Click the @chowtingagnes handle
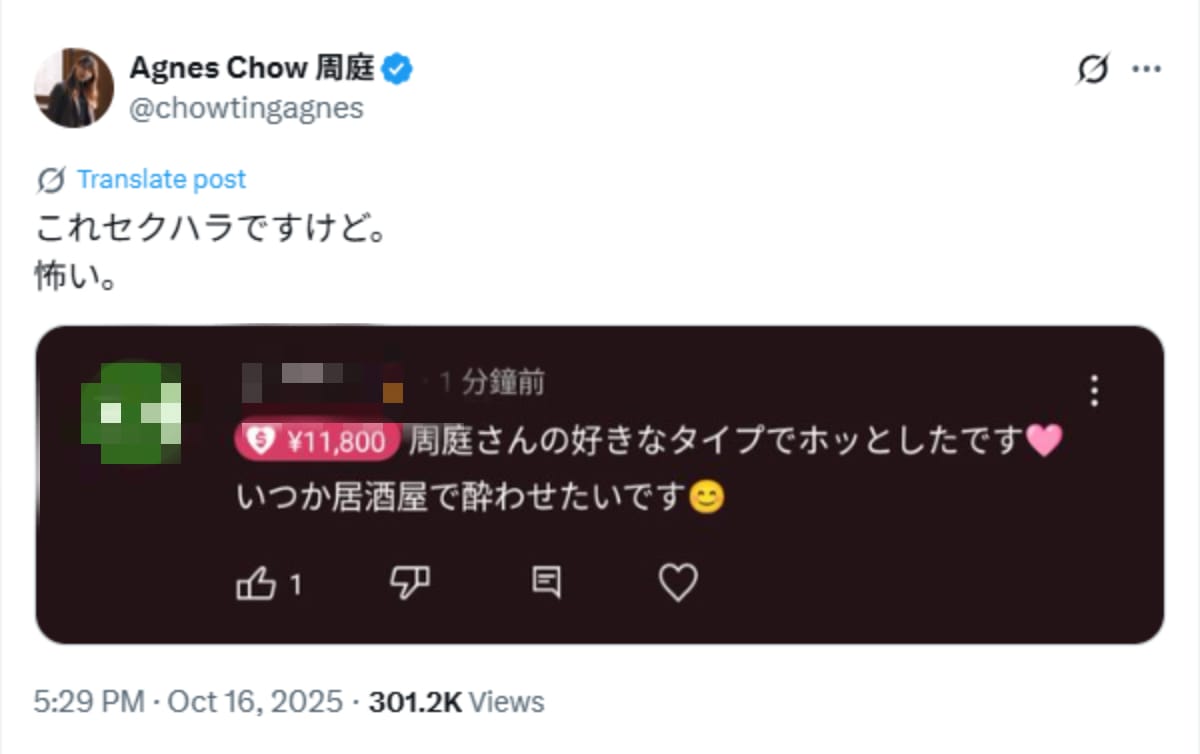This screenshot has height=754, width=1200. [248, 108]
